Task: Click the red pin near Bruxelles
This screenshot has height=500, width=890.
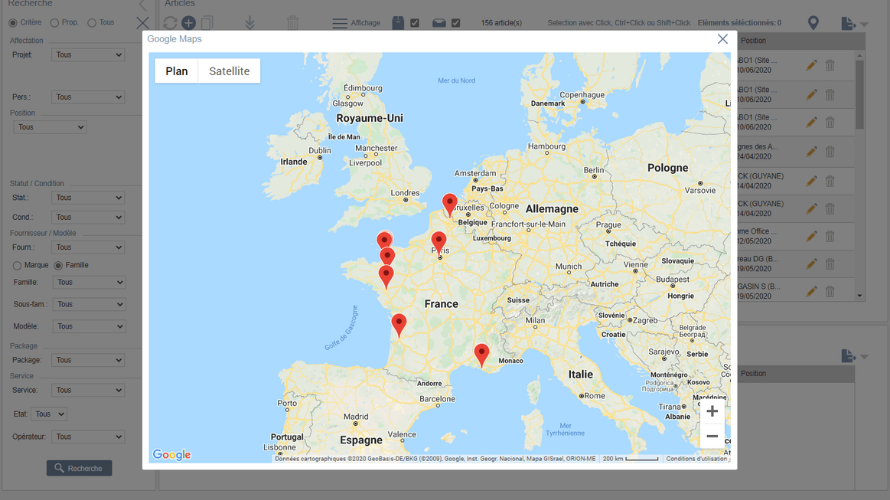Action: (x=450, y=205)
